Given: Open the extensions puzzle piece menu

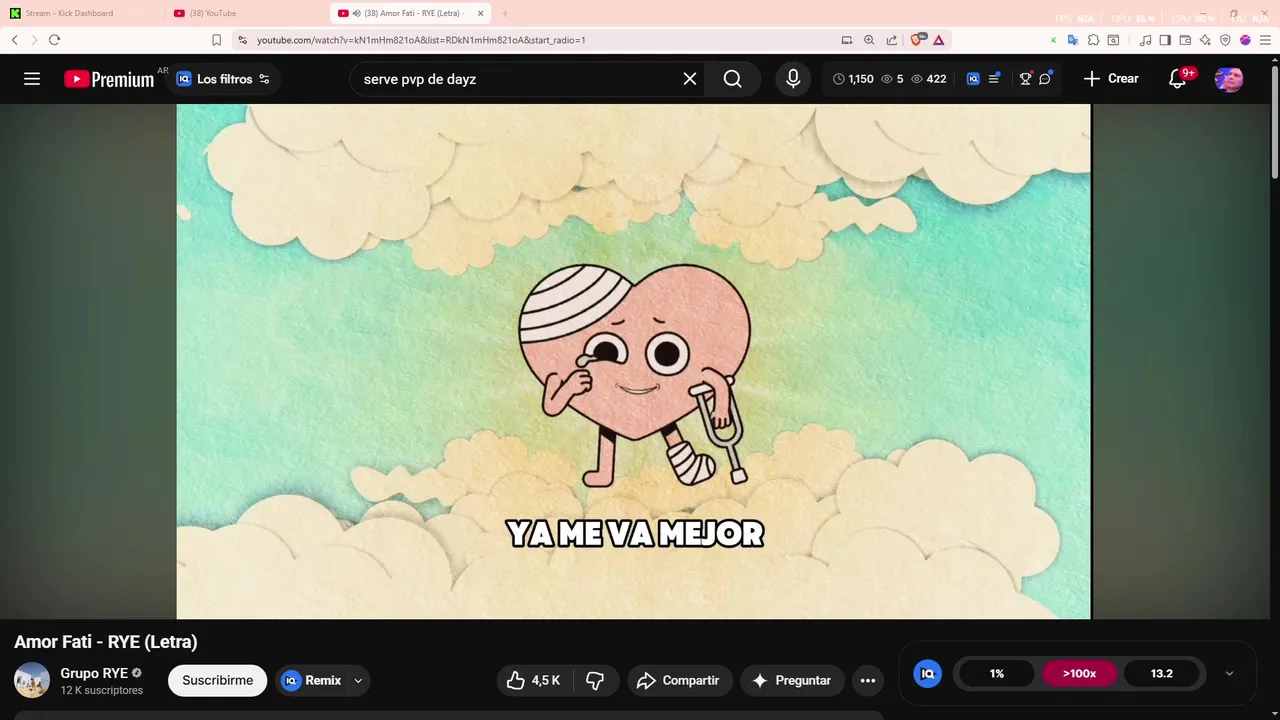Looking at the screenshot, I should point(1093,40).
